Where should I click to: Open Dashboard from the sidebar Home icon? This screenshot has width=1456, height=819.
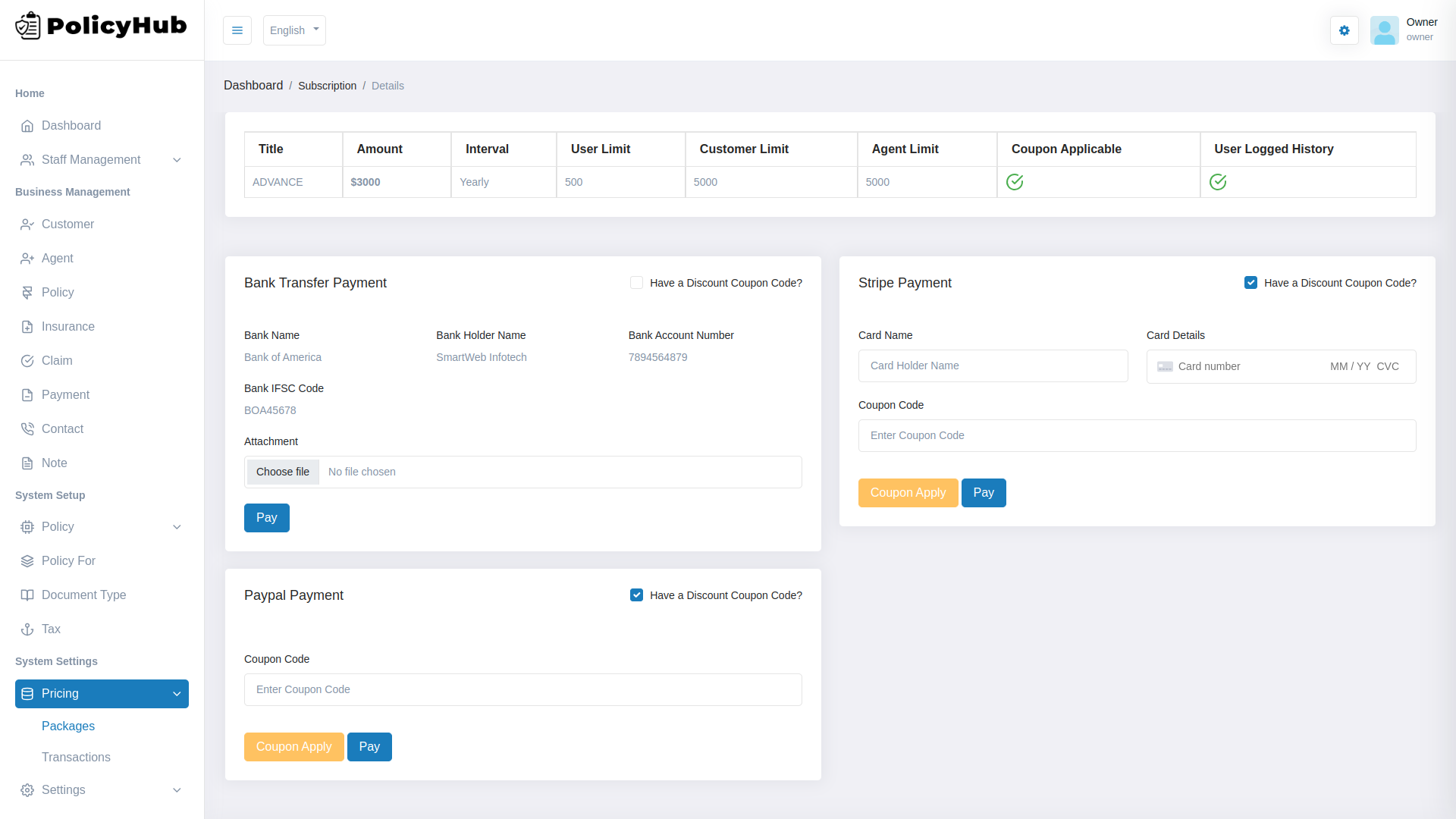(27, 125)
